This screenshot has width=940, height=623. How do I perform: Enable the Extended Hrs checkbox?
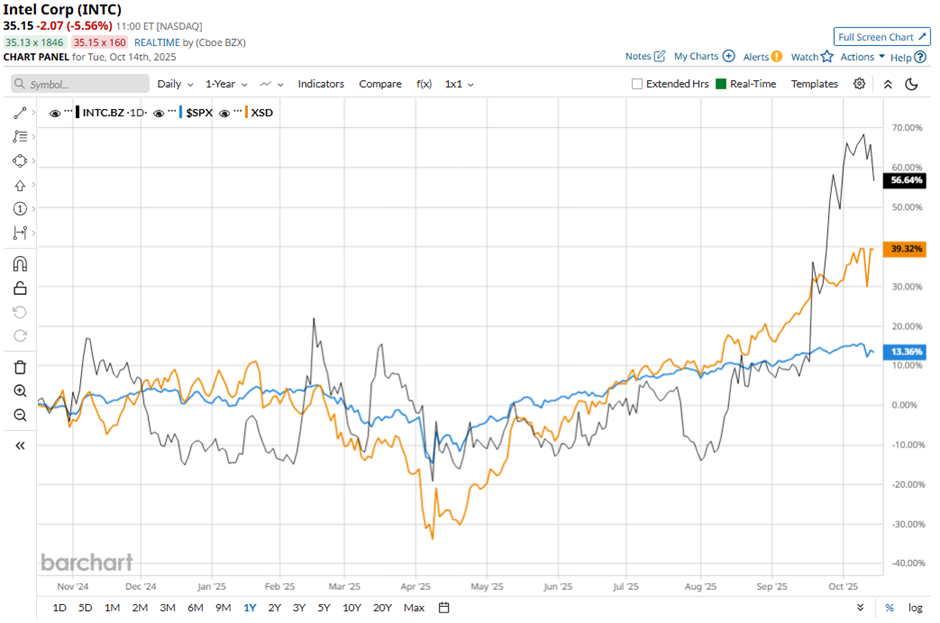(x=637, y=84)
